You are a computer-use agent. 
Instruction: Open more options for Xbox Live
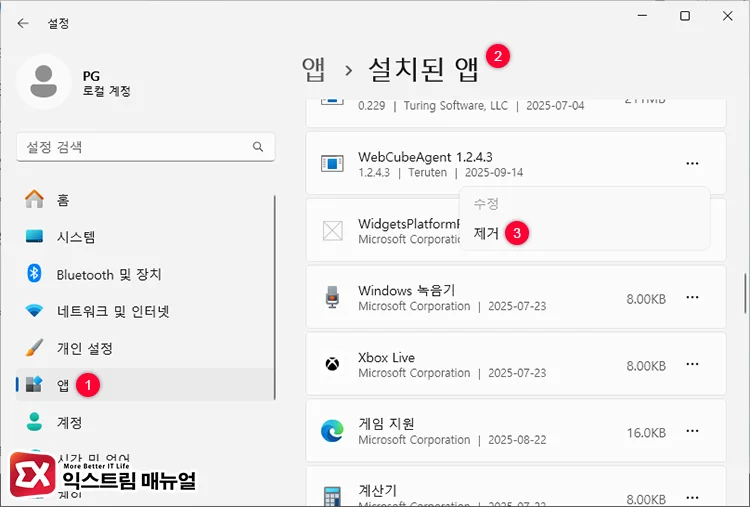692,364
